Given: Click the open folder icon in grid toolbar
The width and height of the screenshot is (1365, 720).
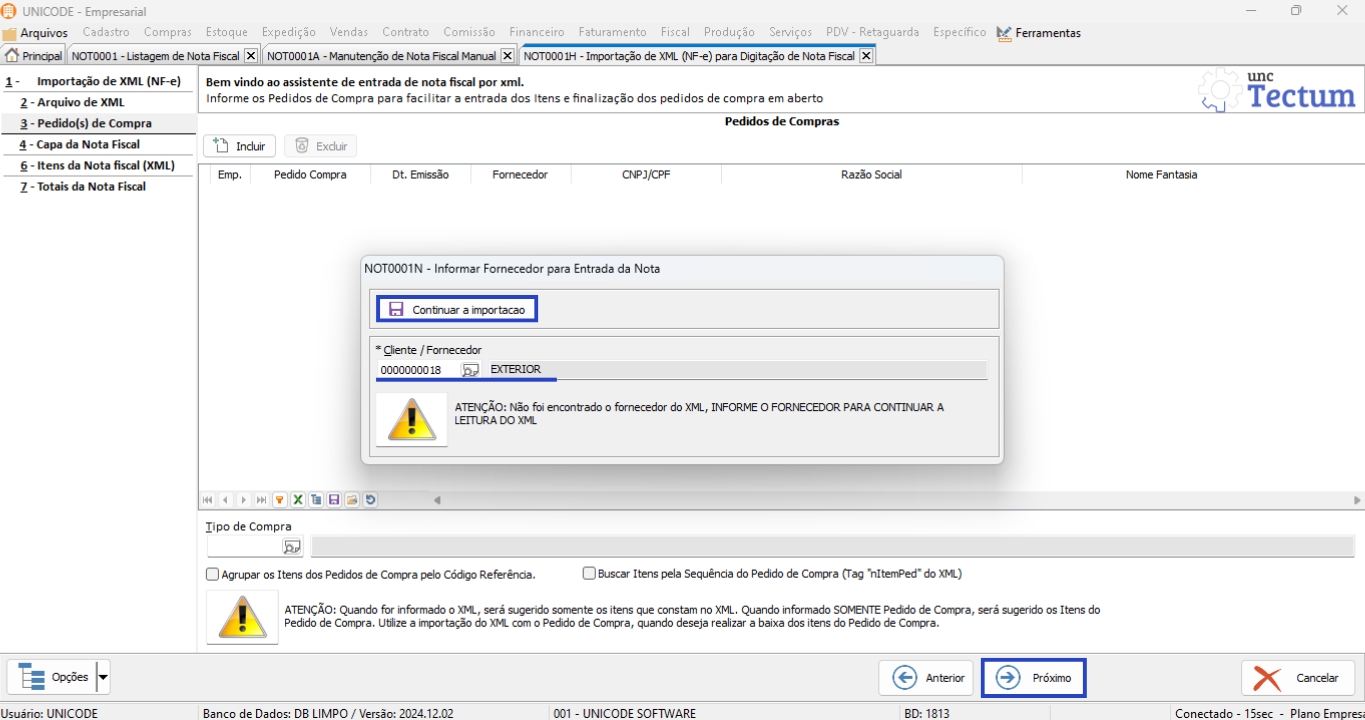Looking at the screenshot, I should coord(352,500).
